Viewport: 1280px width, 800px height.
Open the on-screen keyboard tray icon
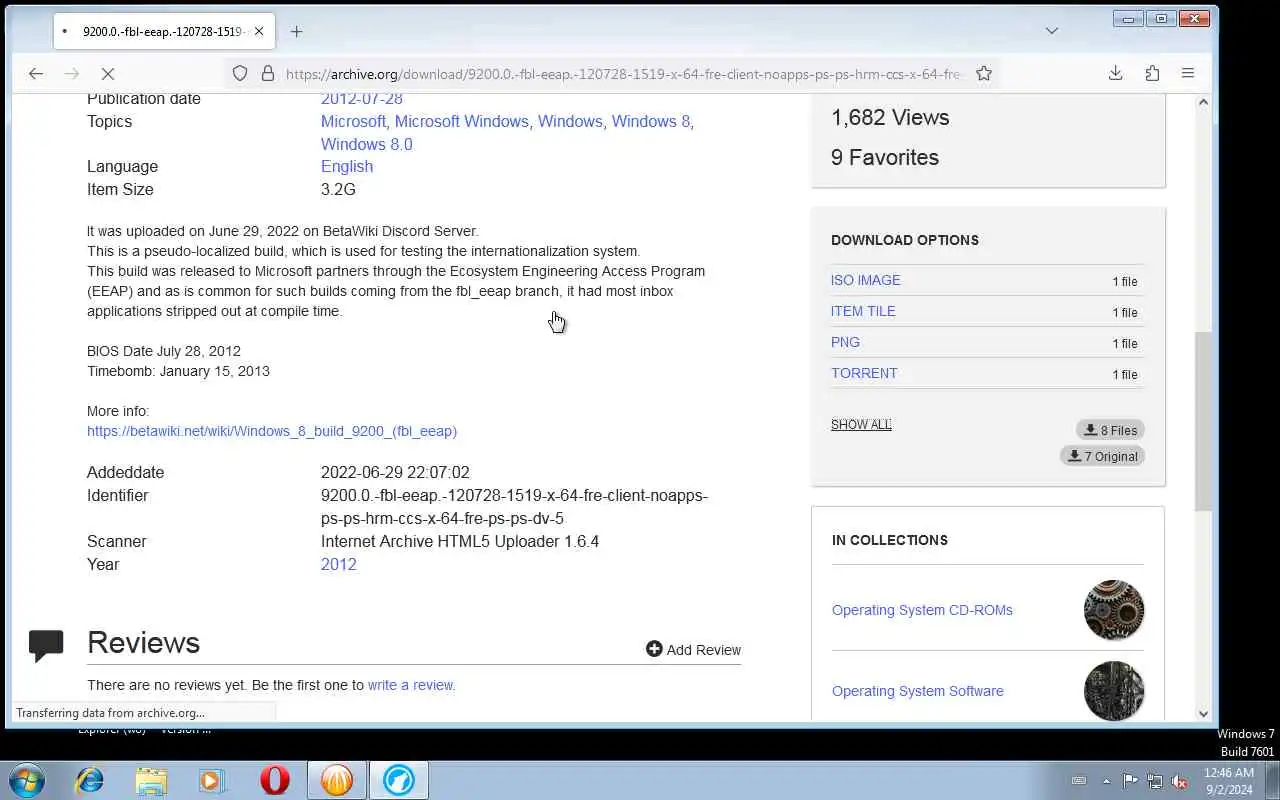(1079, 781)
